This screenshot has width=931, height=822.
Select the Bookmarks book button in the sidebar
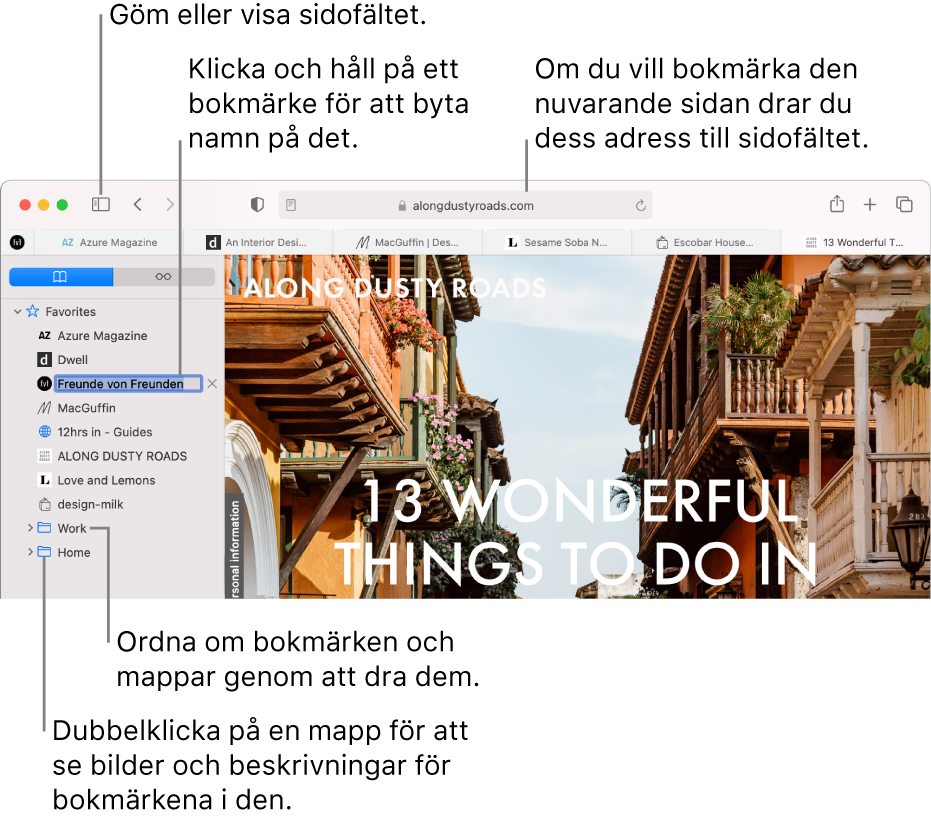(x=61, y=277)
